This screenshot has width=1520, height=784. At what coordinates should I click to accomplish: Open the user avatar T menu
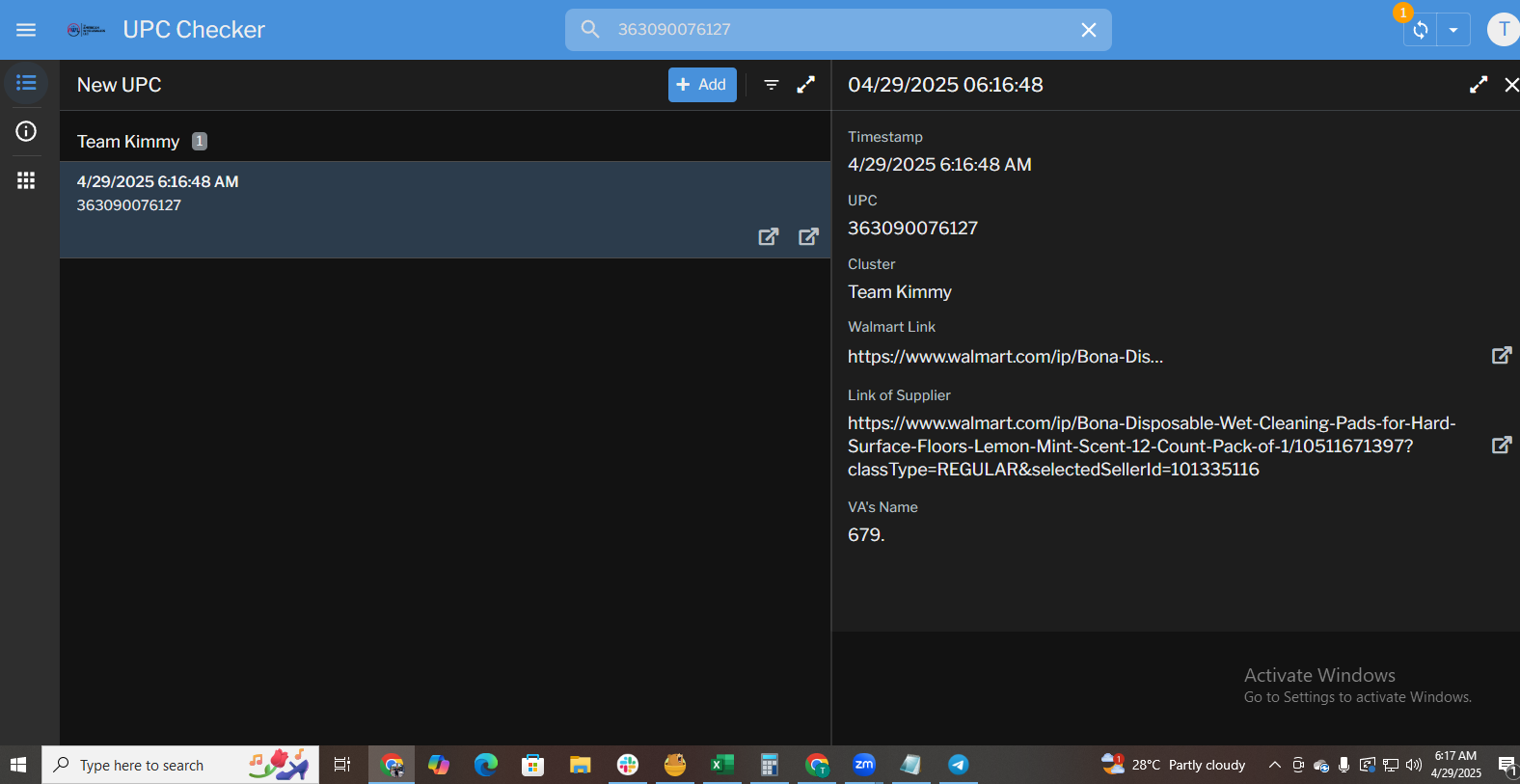click(x=1503, y=29)
